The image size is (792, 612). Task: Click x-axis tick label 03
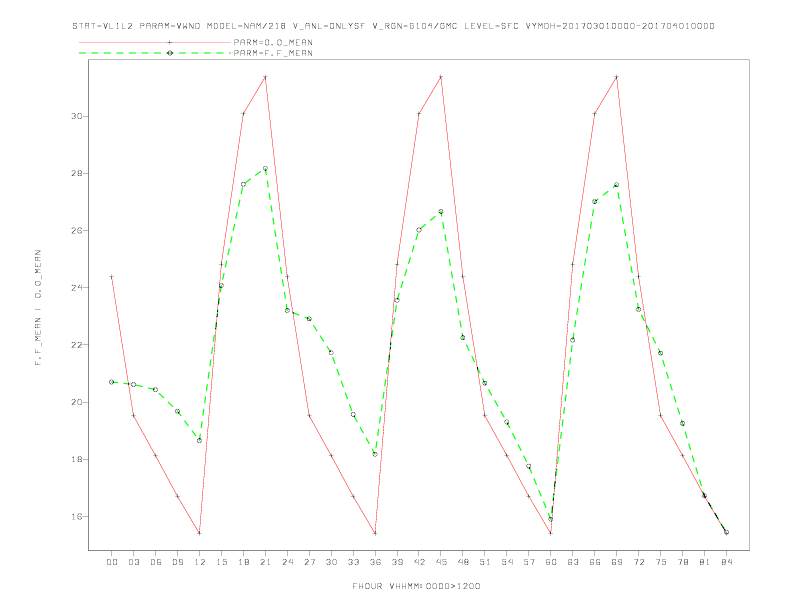(x=133, y=562)
